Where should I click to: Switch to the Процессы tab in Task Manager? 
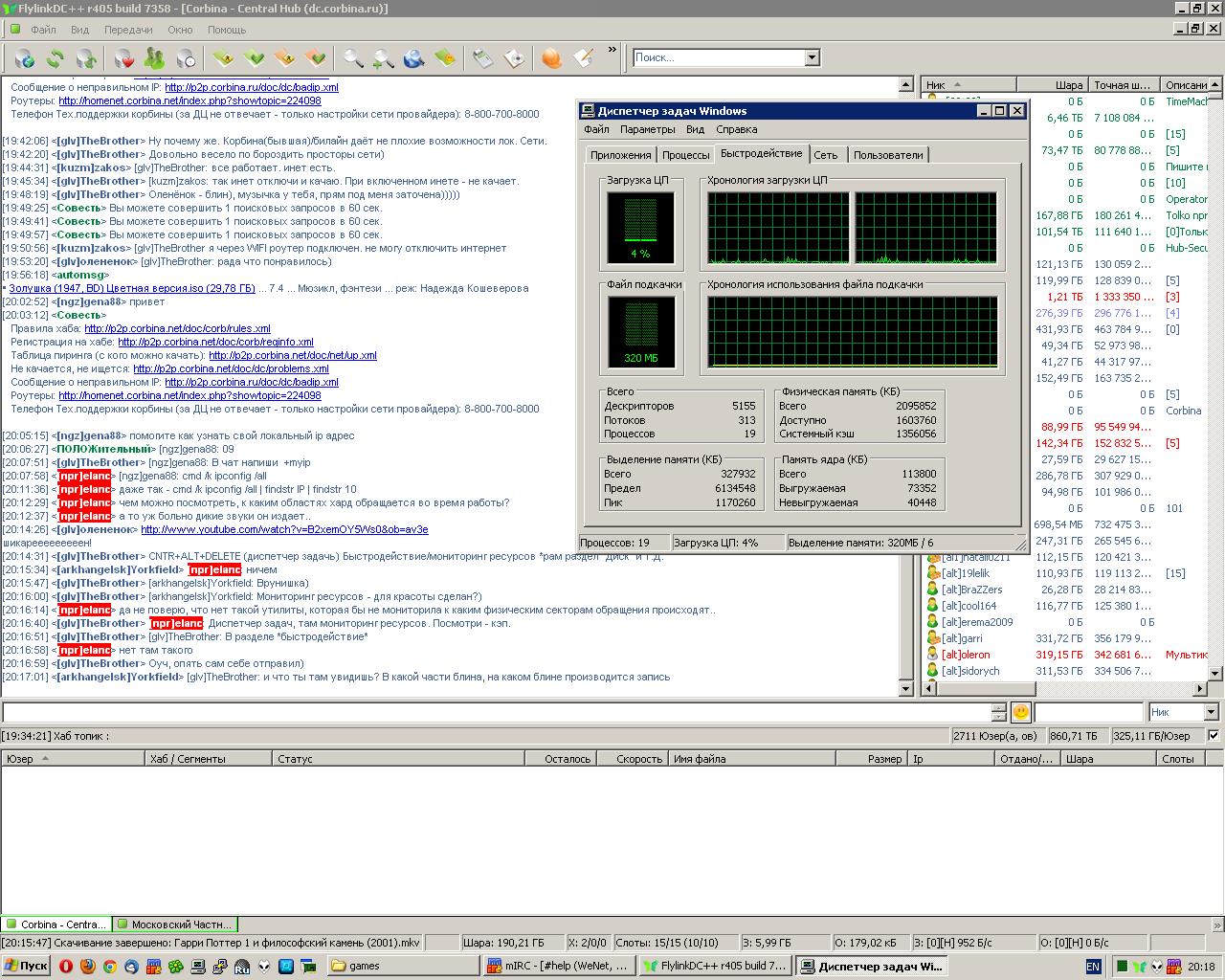tap(685, 155)
